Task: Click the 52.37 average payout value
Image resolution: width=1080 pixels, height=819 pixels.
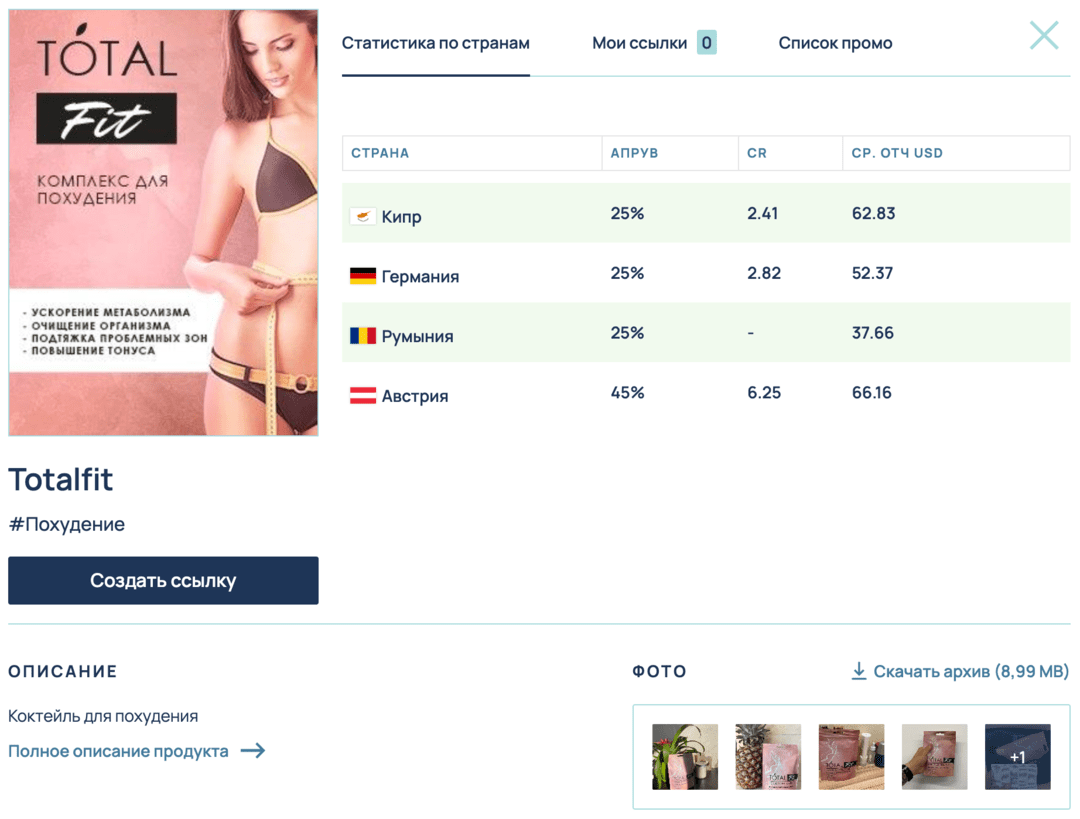Action: coord(872,273)
